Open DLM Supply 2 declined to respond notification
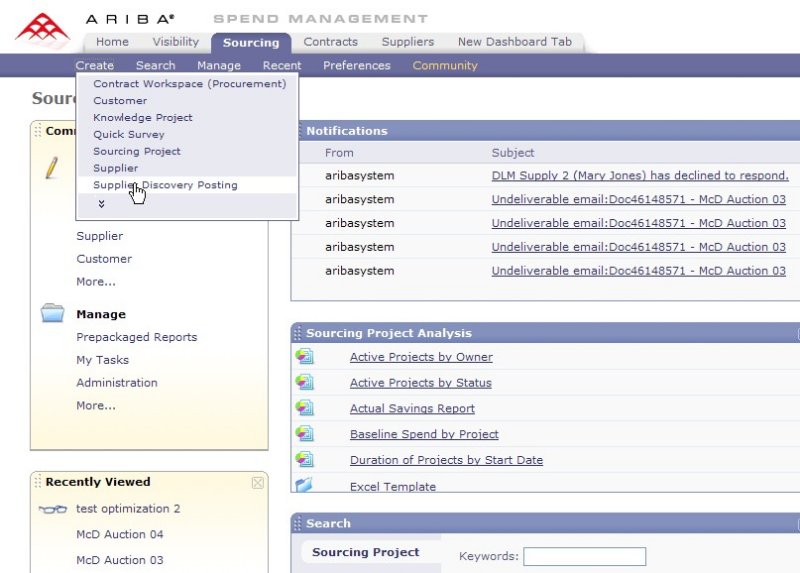 coord(640,176)
